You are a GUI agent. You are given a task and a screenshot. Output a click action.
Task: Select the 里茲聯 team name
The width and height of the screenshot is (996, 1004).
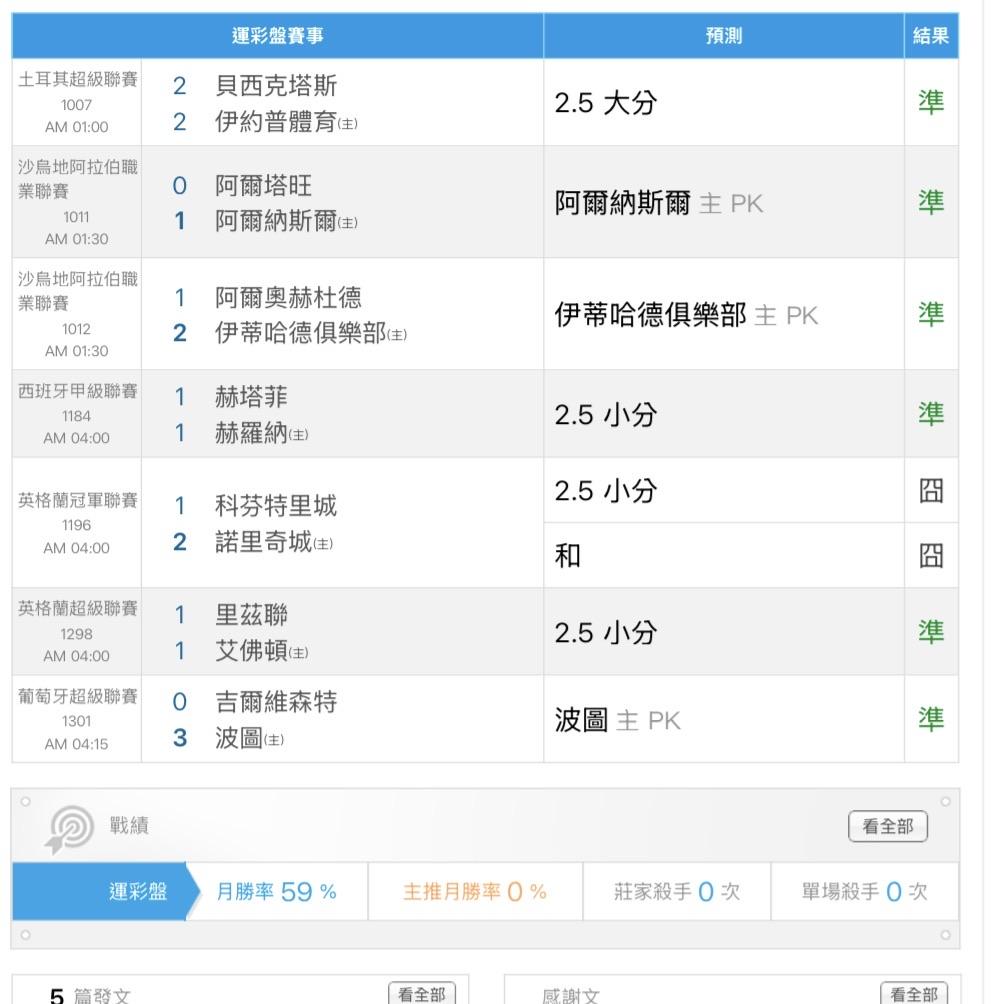tap(251, 614)
